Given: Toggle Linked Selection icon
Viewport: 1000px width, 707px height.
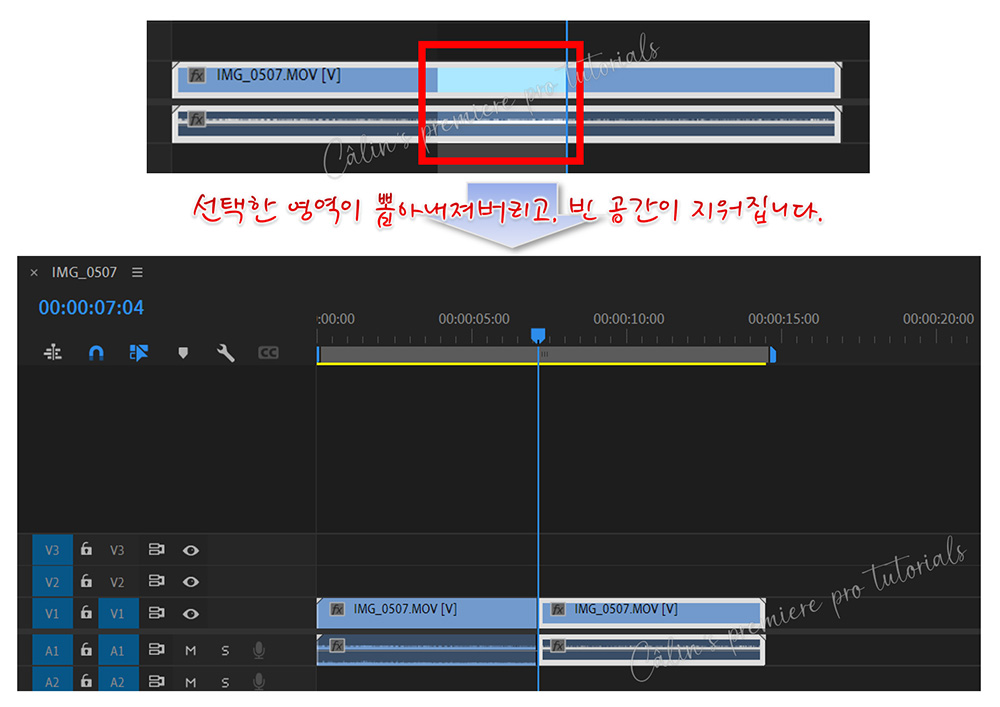Looking at the screenshot, I should tap(138, 353).
